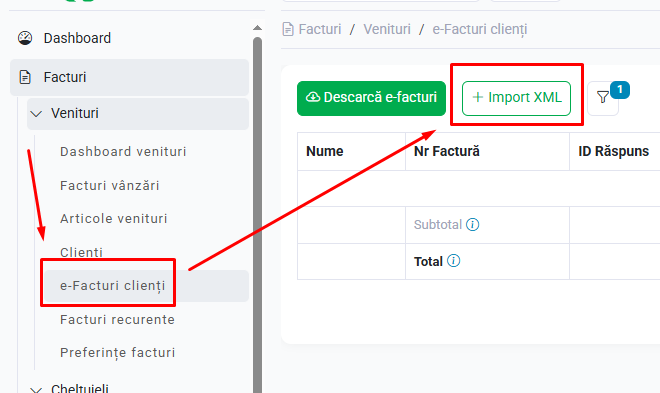This screenshot has width=660, height=393.
Task: Open Facturi vânzări page
Action: 109,186
